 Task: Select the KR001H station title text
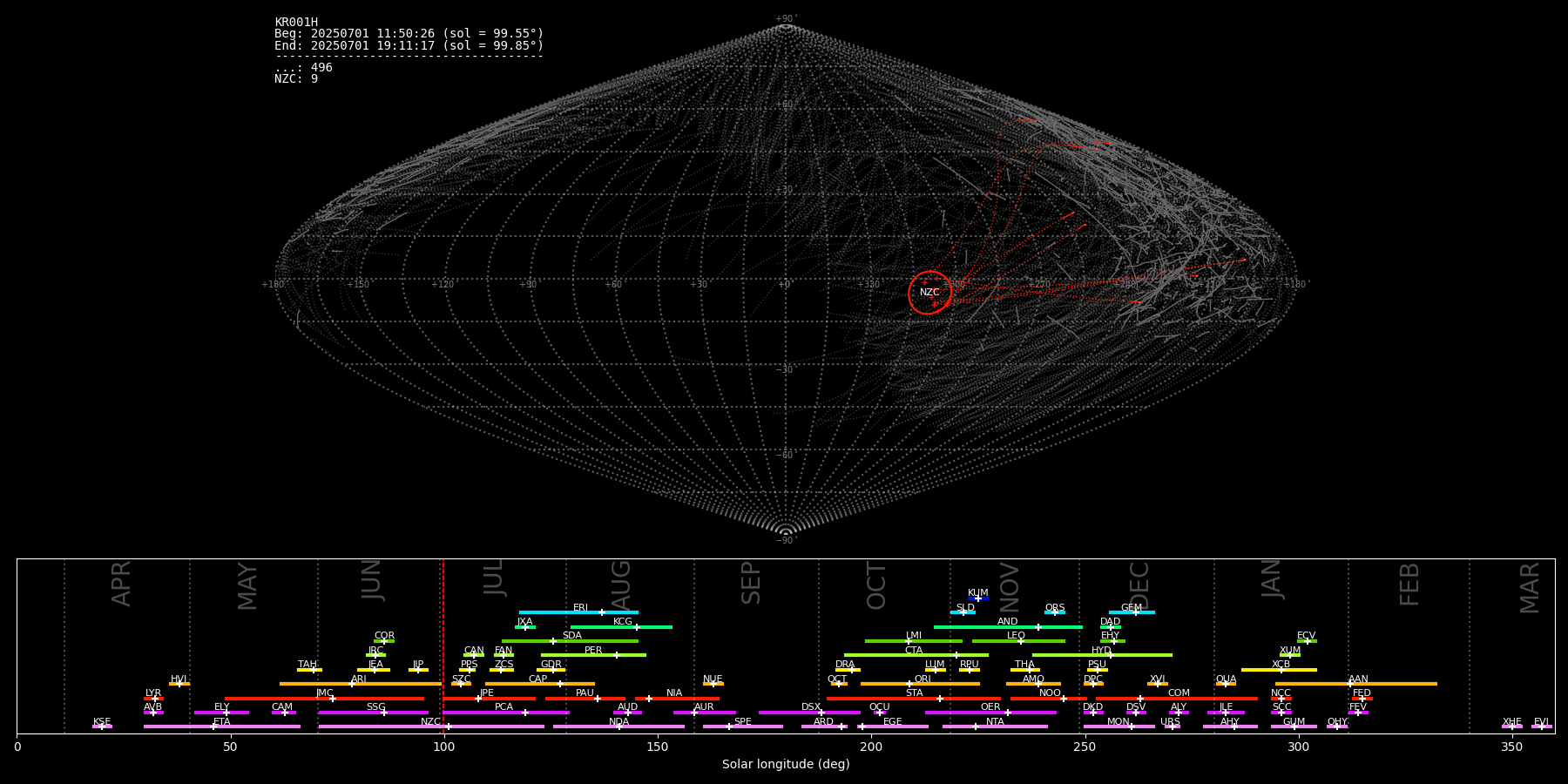(296, 23)
